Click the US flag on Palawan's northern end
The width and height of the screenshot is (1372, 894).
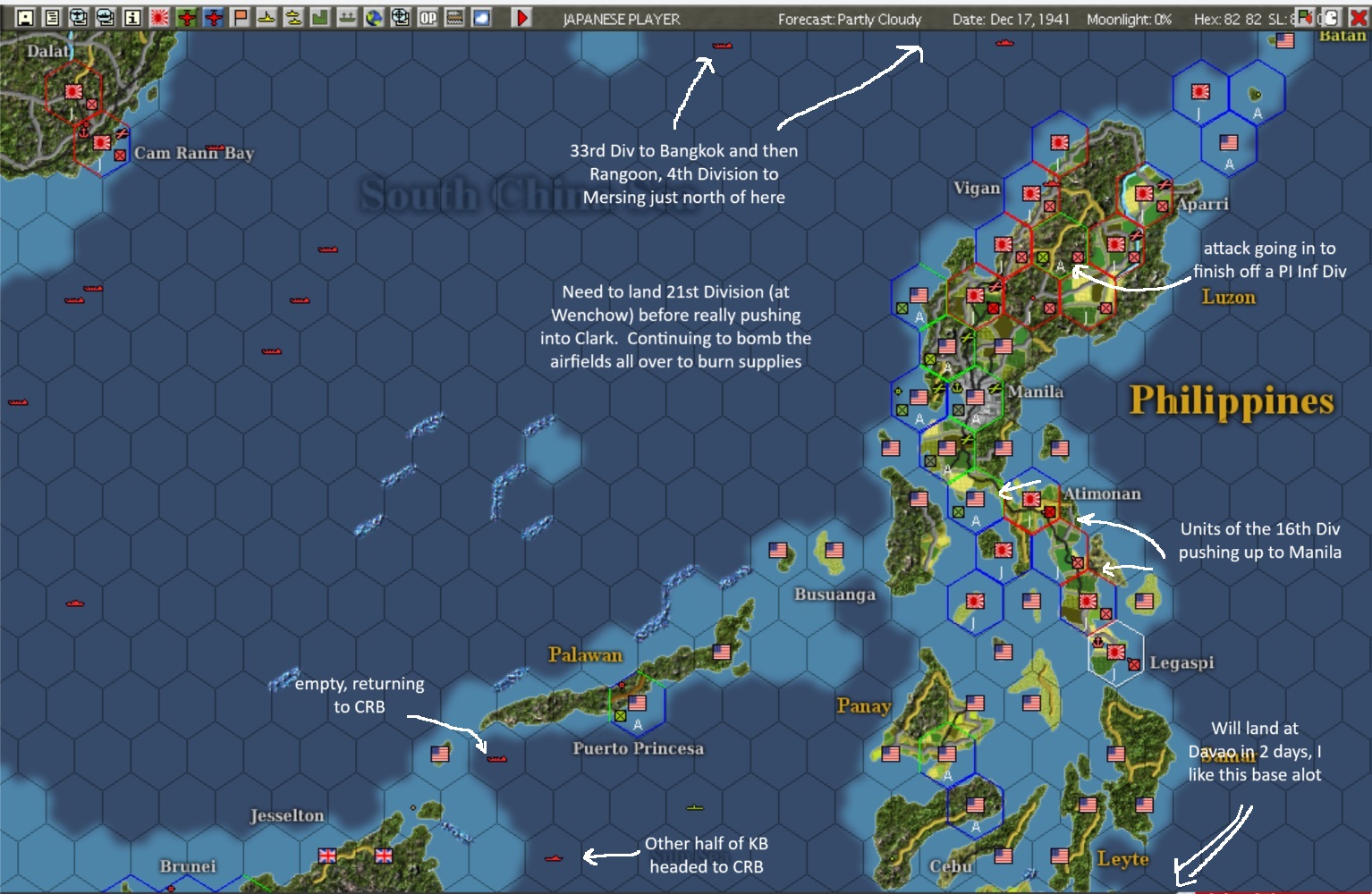coord(722,652)
